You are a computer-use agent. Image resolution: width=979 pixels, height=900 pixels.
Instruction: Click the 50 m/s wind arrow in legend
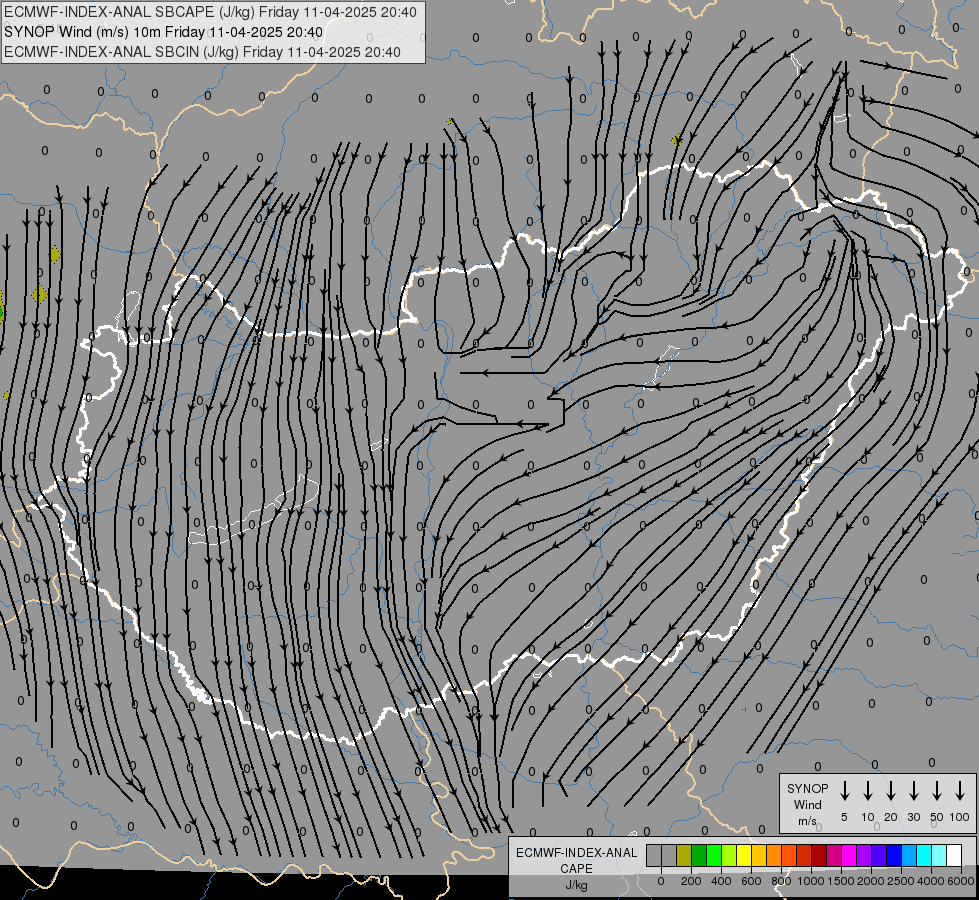[x=937, y=791]
